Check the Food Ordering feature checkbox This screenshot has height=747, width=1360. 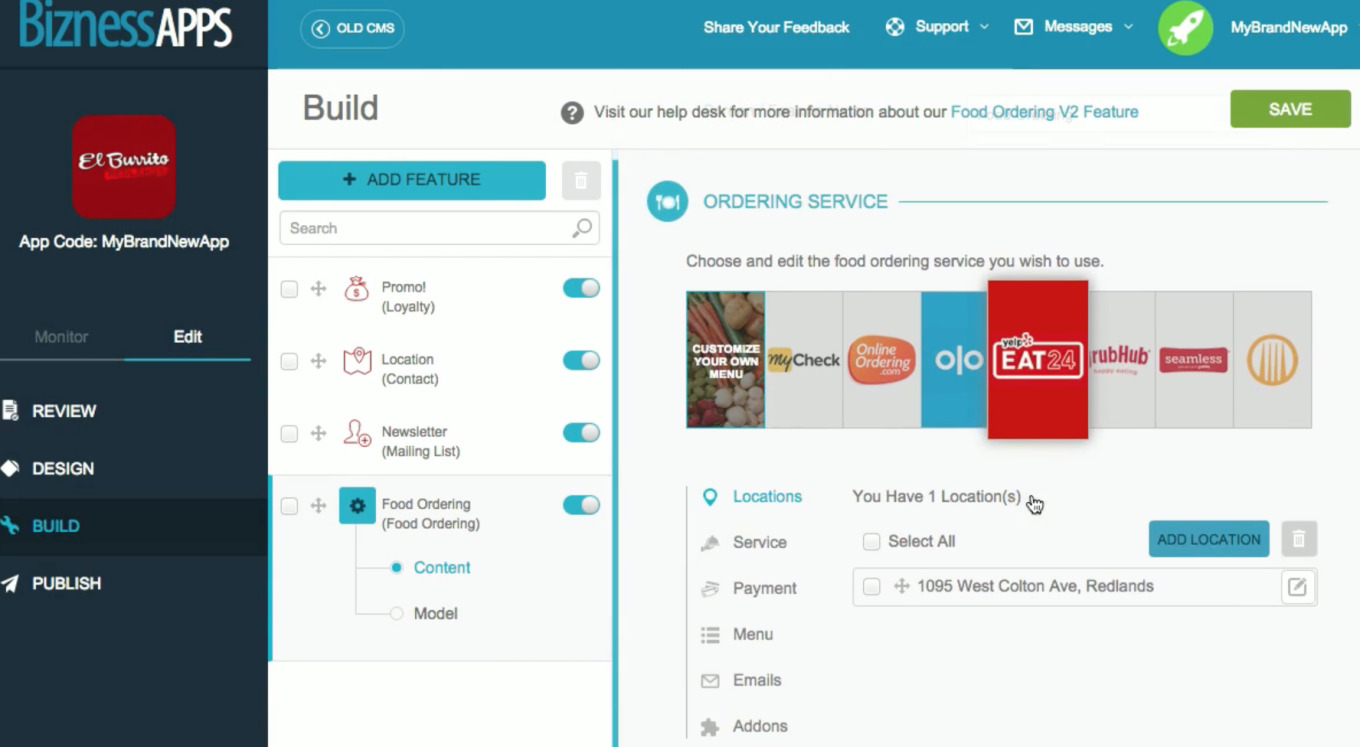[x=289, y=506]
